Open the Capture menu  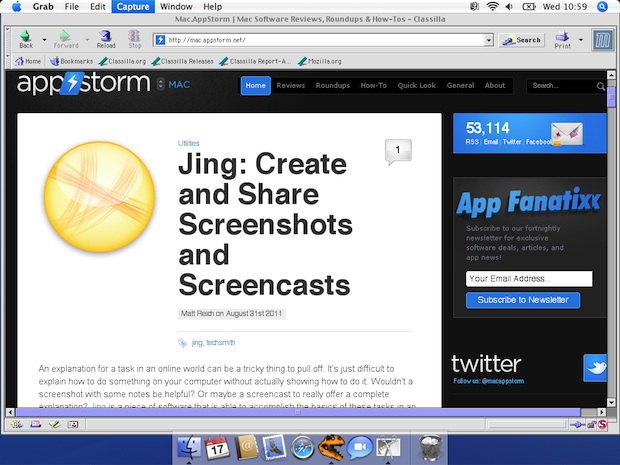[133, 6]
